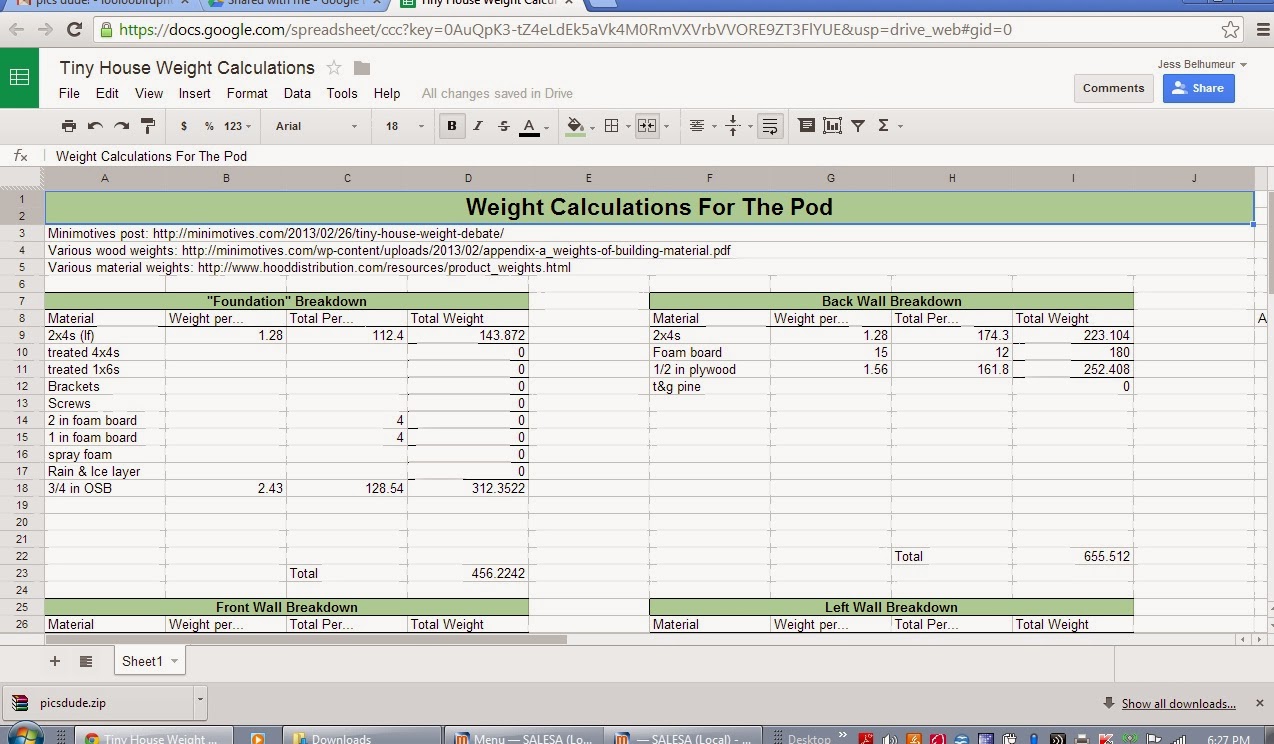1274x744 pixels.
Task: Close the downloads bar
Action: point(1259,703)
